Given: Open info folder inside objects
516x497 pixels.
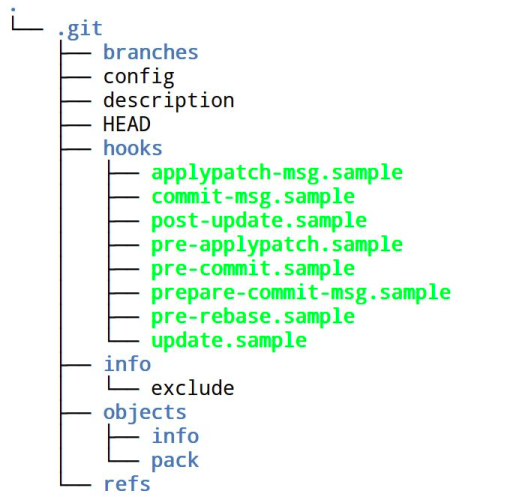Looking at the screenshot, I should click(x=175, y=436).
